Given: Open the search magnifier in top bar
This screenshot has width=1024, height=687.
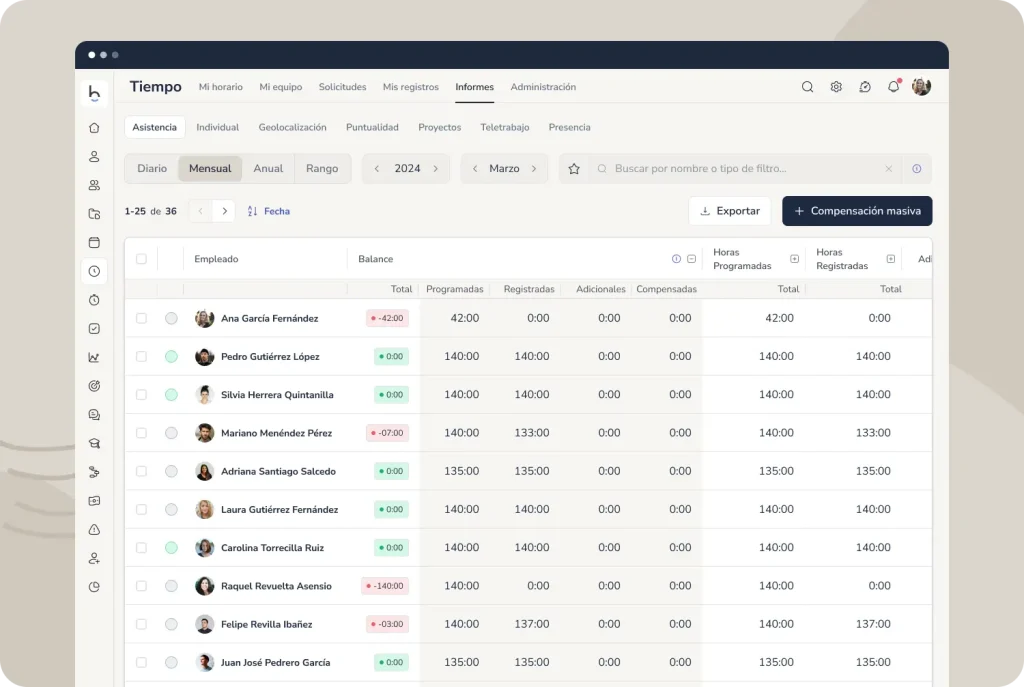Looking at the screenshot, I should pyautogui.click(x=807, y=87).
